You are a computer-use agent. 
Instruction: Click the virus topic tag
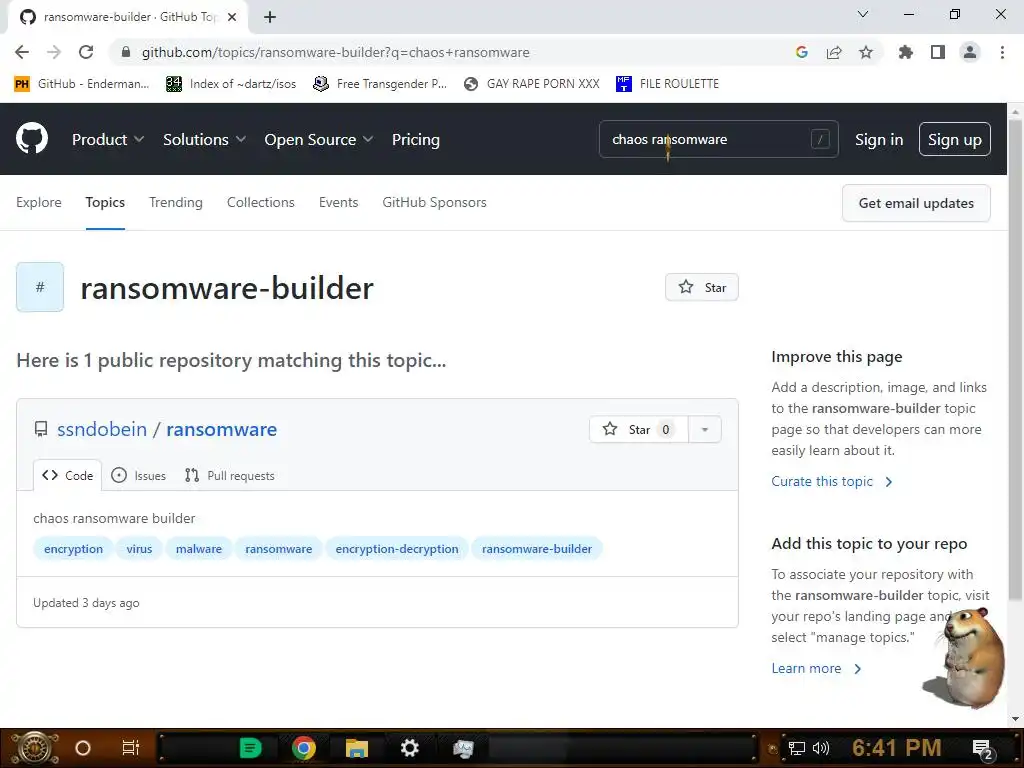tap(139, 549)
